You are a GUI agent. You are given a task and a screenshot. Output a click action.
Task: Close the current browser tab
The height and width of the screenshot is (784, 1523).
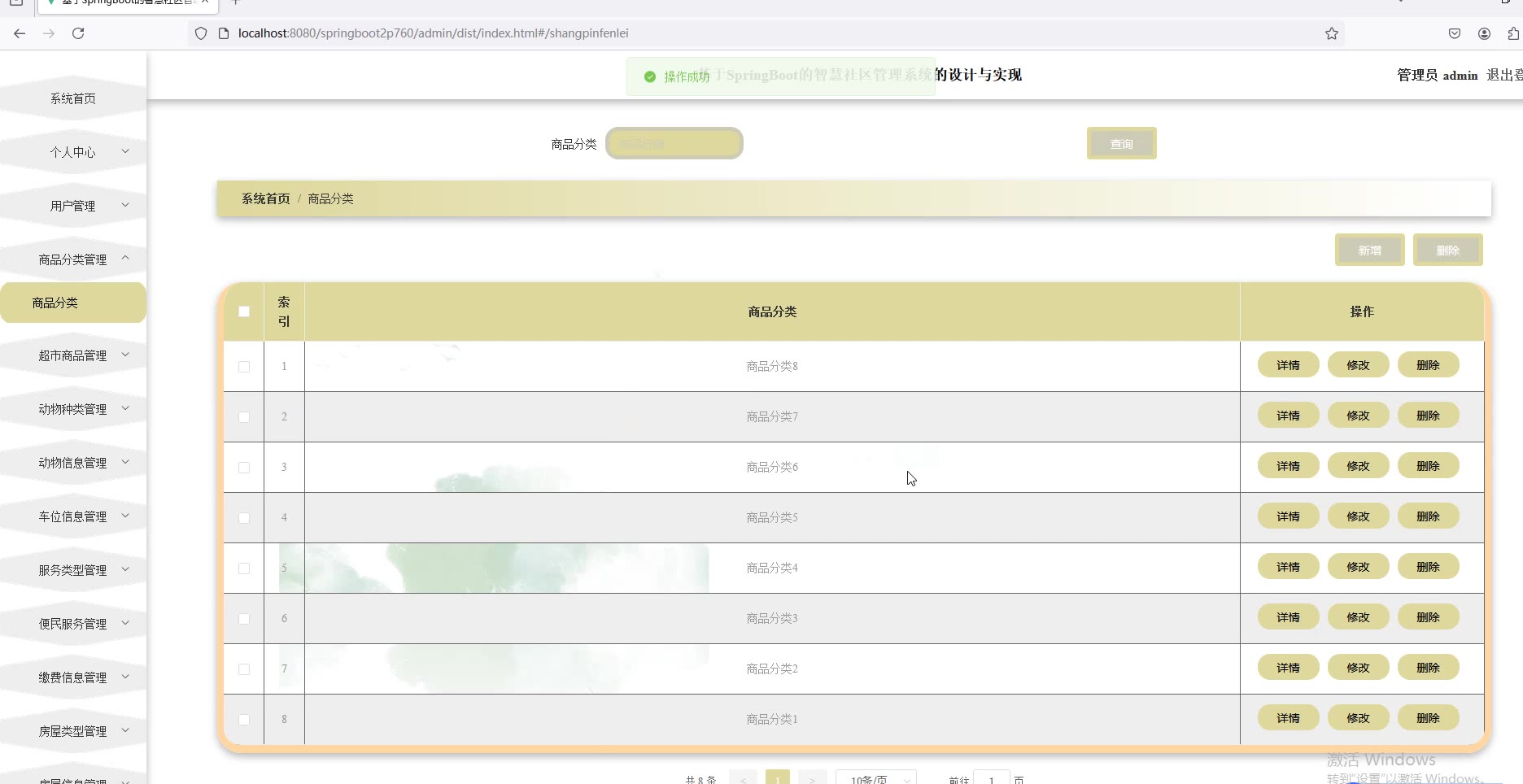coord(205,2)
